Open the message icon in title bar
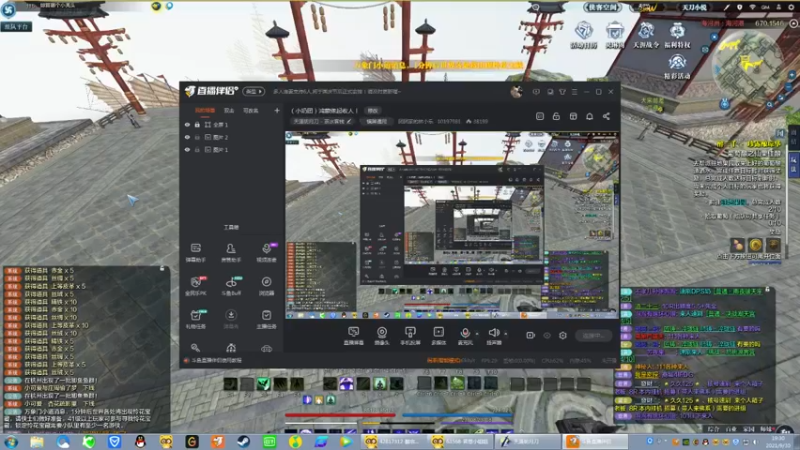This screenshot has width=800, height=450. point(536,92)
